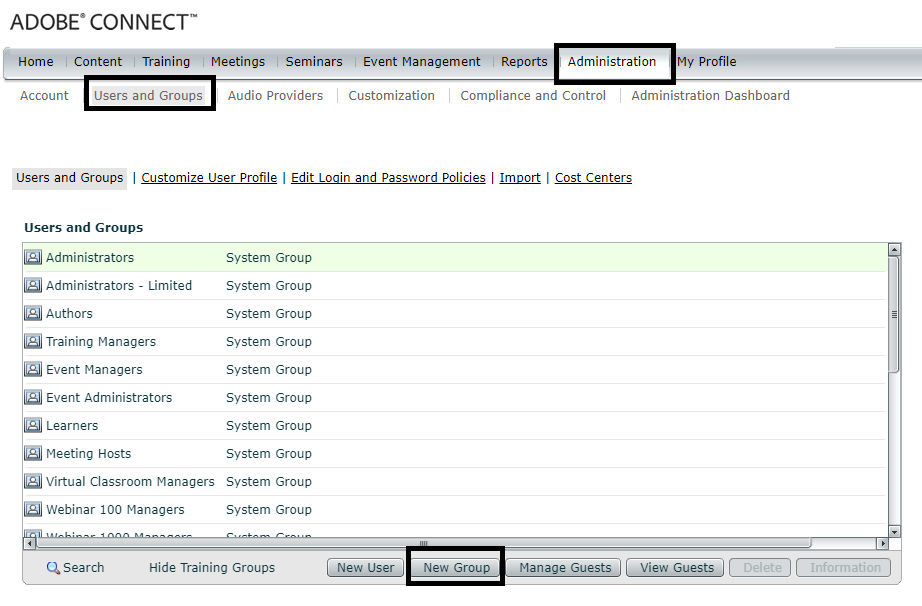This screenshot has height=606, width=922.
Task: Open the Home tab
Action: tap(35, 62)
